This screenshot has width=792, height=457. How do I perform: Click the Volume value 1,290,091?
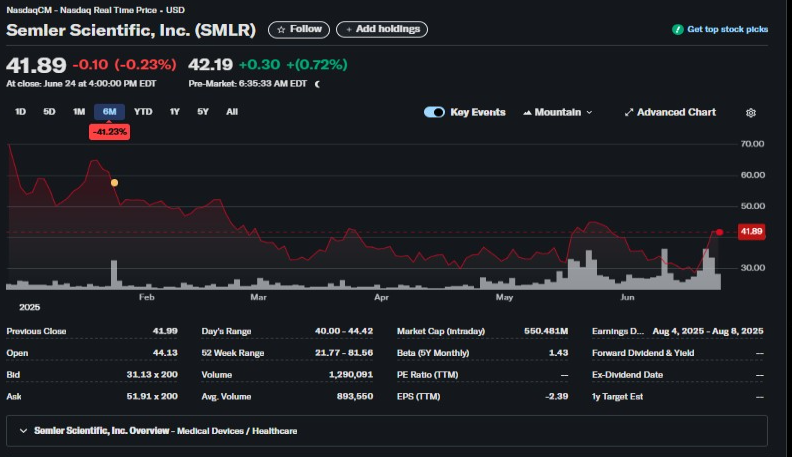coord(351,375)
